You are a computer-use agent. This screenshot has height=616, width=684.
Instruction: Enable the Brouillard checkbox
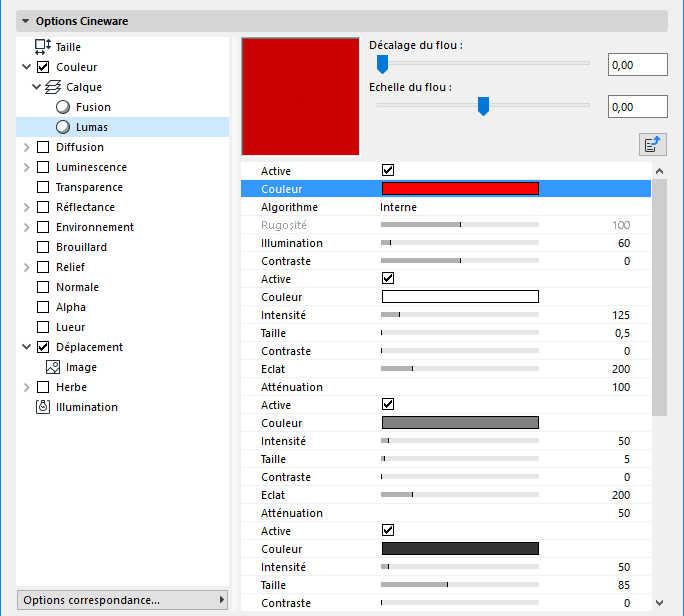[43, 247]
